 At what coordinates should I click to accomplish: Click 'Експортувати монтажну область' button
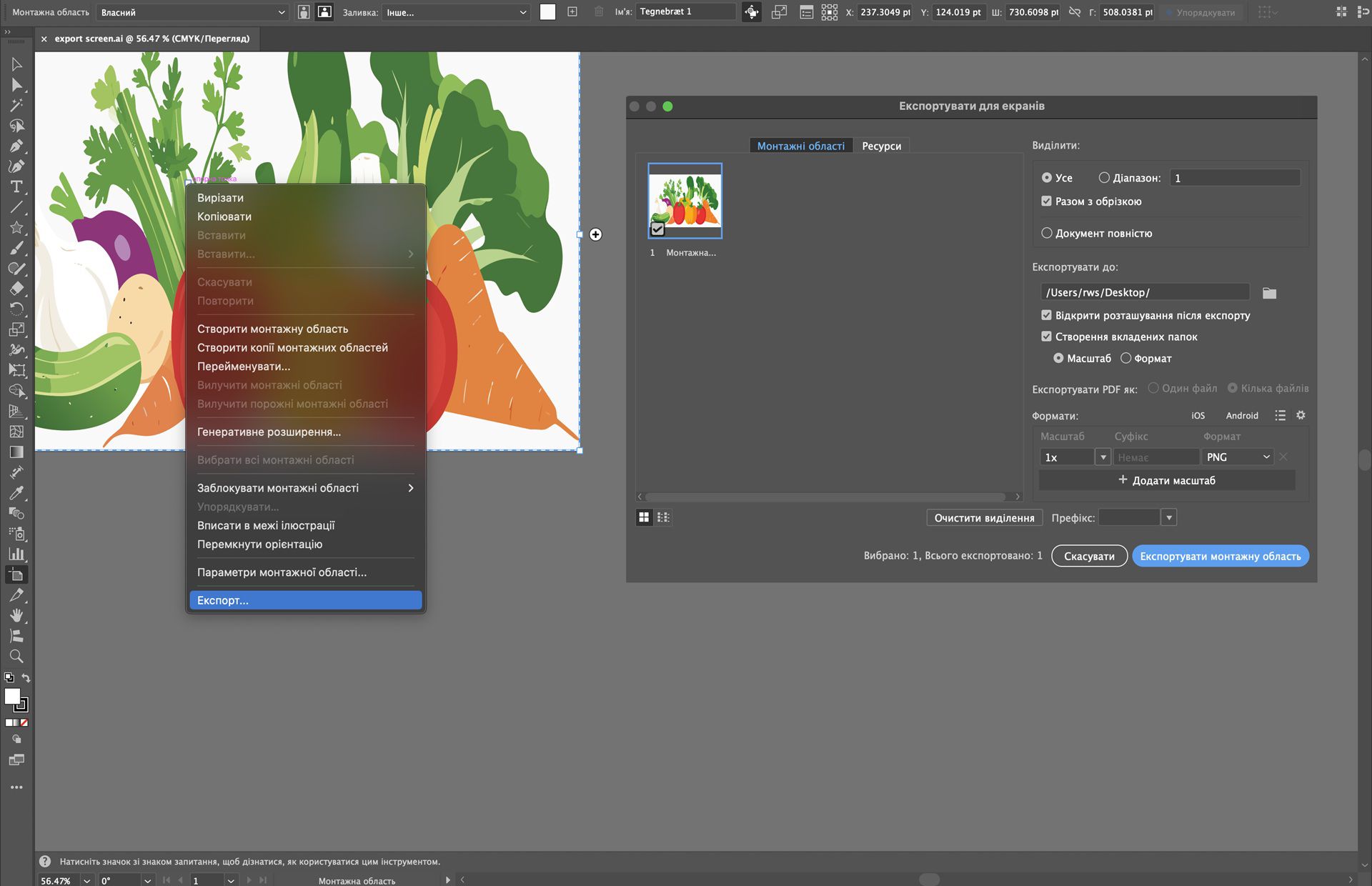[x=1220, y=556]
